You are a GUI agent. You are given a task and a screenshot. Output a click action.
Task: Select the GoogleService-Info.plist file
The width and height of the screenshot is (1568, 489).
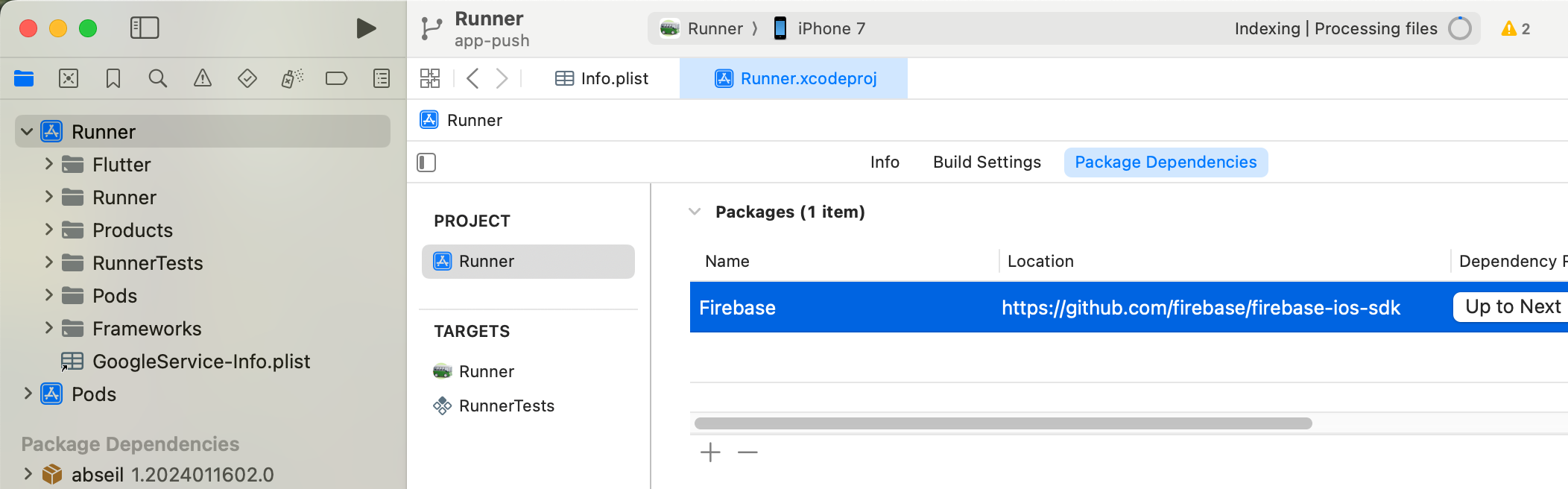click(x=186, y=362)
